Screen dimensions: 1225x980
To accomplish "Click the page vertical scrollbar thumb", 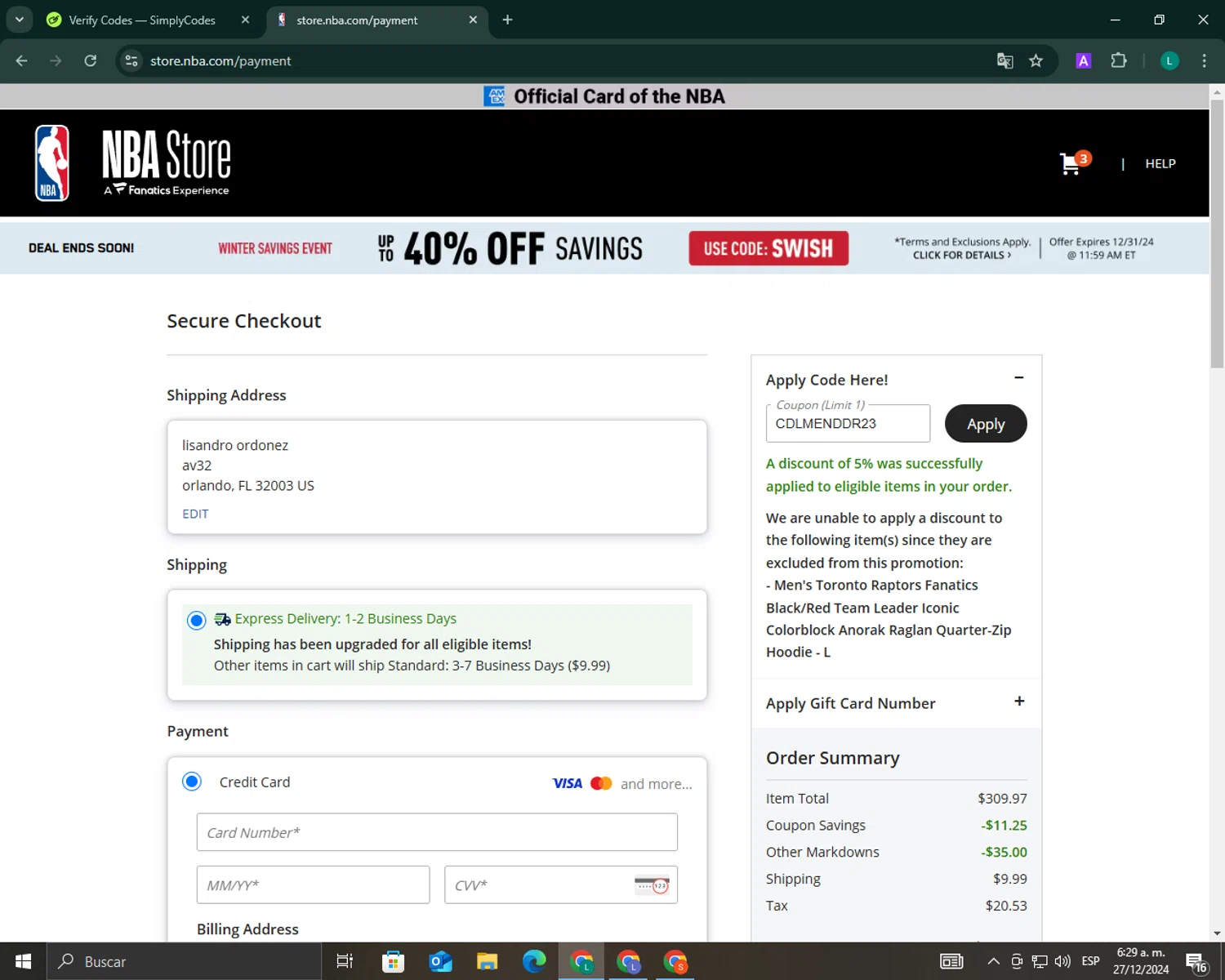I will click(x=1217, y=235).
